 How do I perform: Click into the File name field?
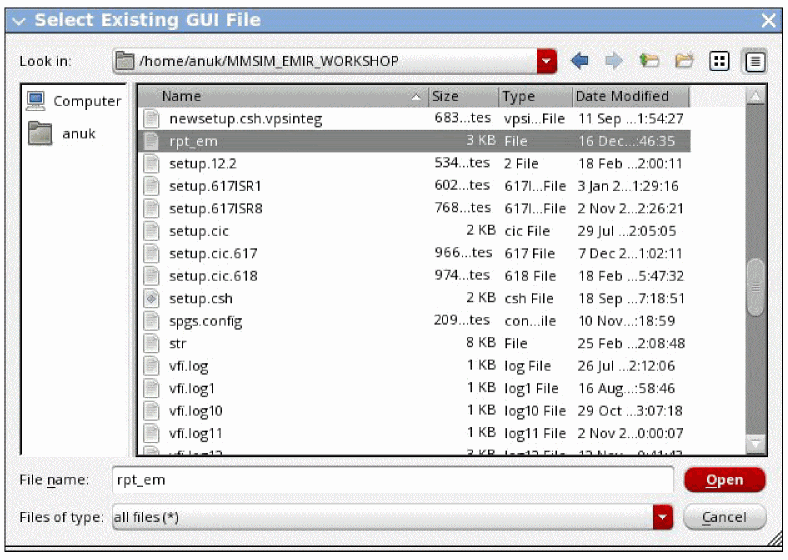click(390, 480)
